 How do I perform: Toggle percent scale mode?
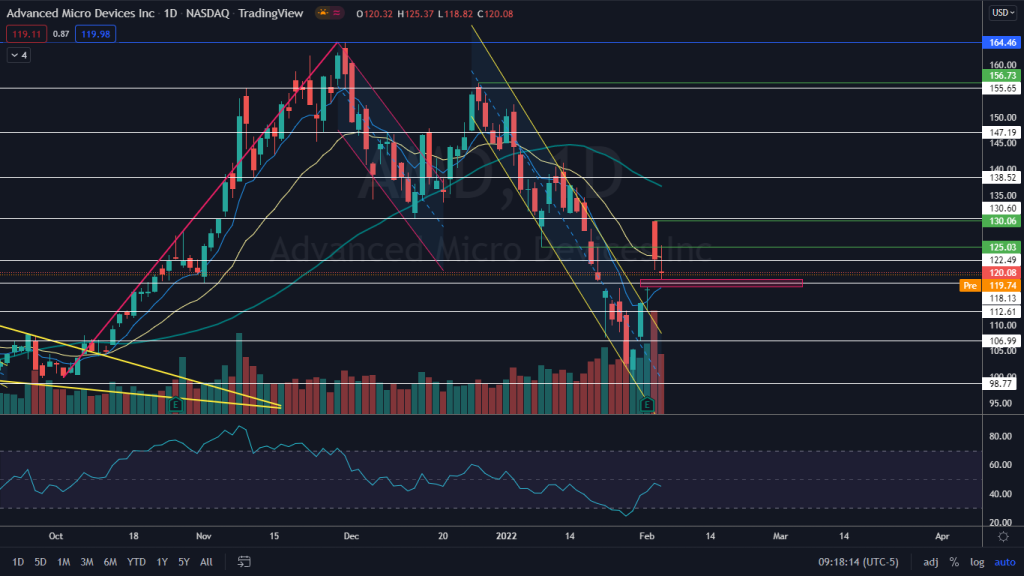tap(954, 562)
